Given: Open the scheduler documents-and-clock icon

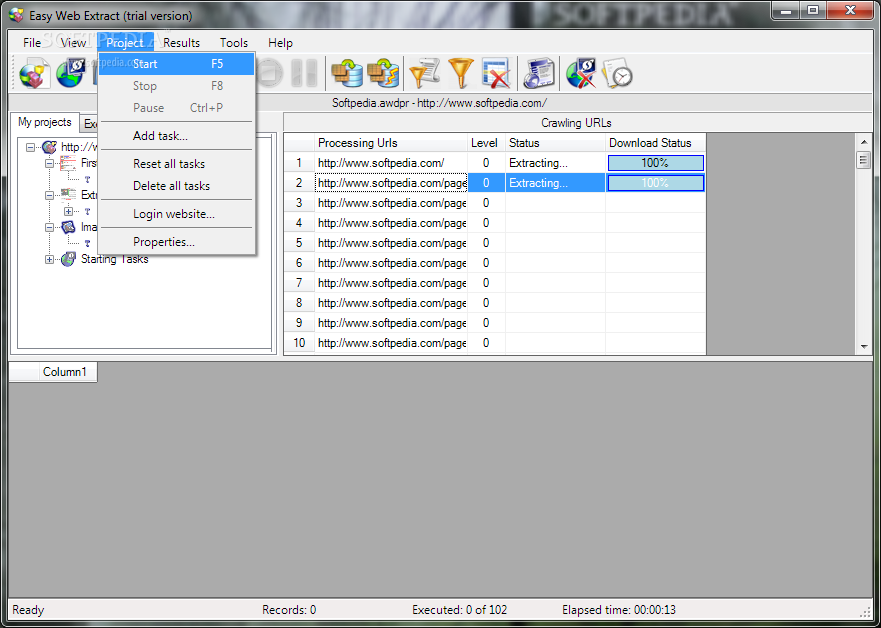Looking at the screenshot, I should [617, 74].
